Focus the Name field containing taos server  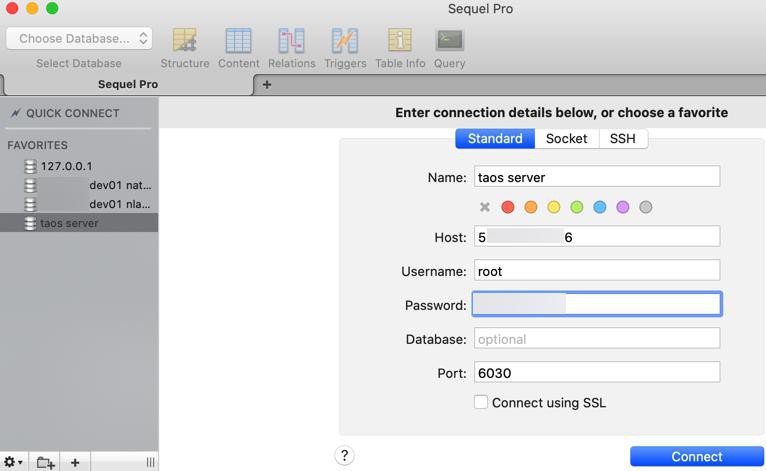[597, 176]
